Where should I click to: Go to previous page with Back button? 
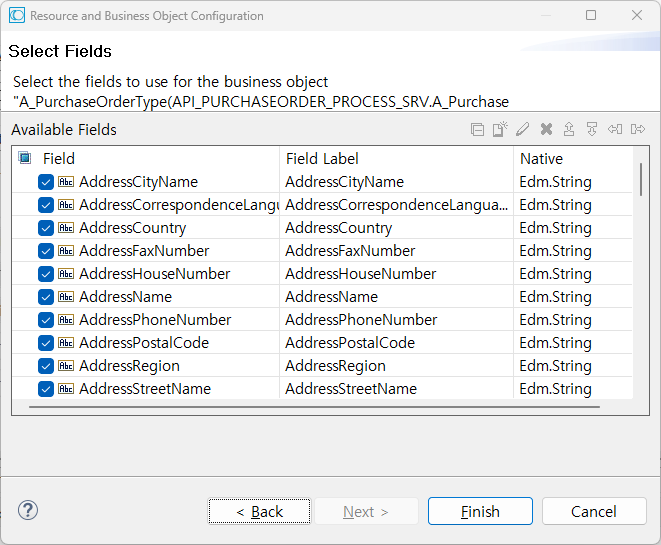pyautogui.click(x=259, y=511)
